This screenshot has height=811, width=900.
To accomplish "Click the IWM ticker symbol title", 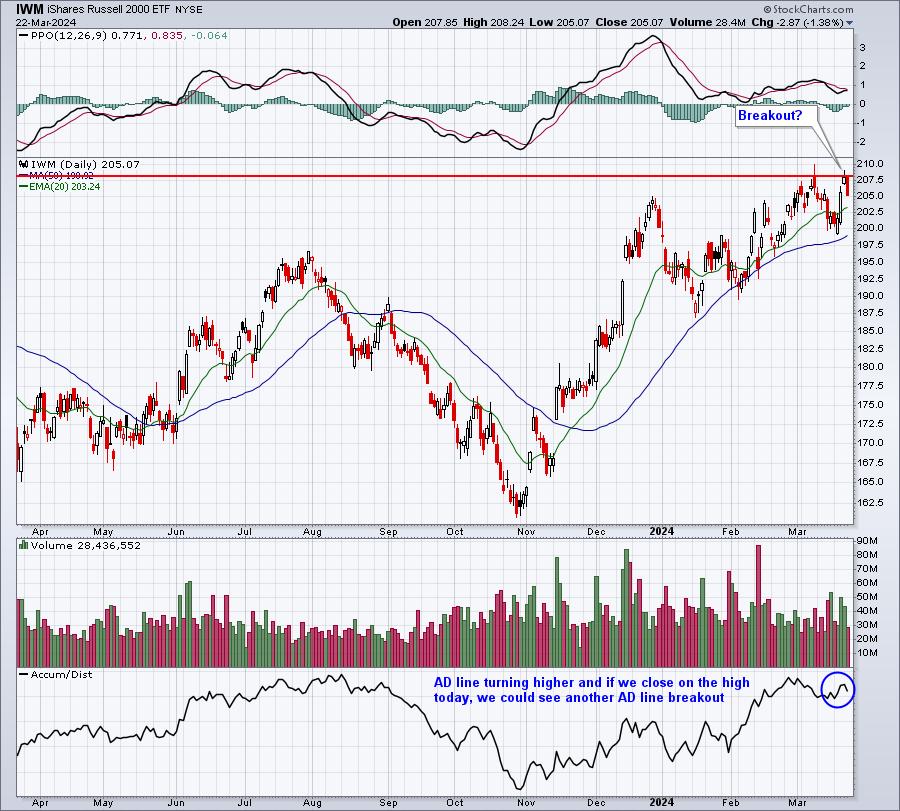I will pos(30,8).
